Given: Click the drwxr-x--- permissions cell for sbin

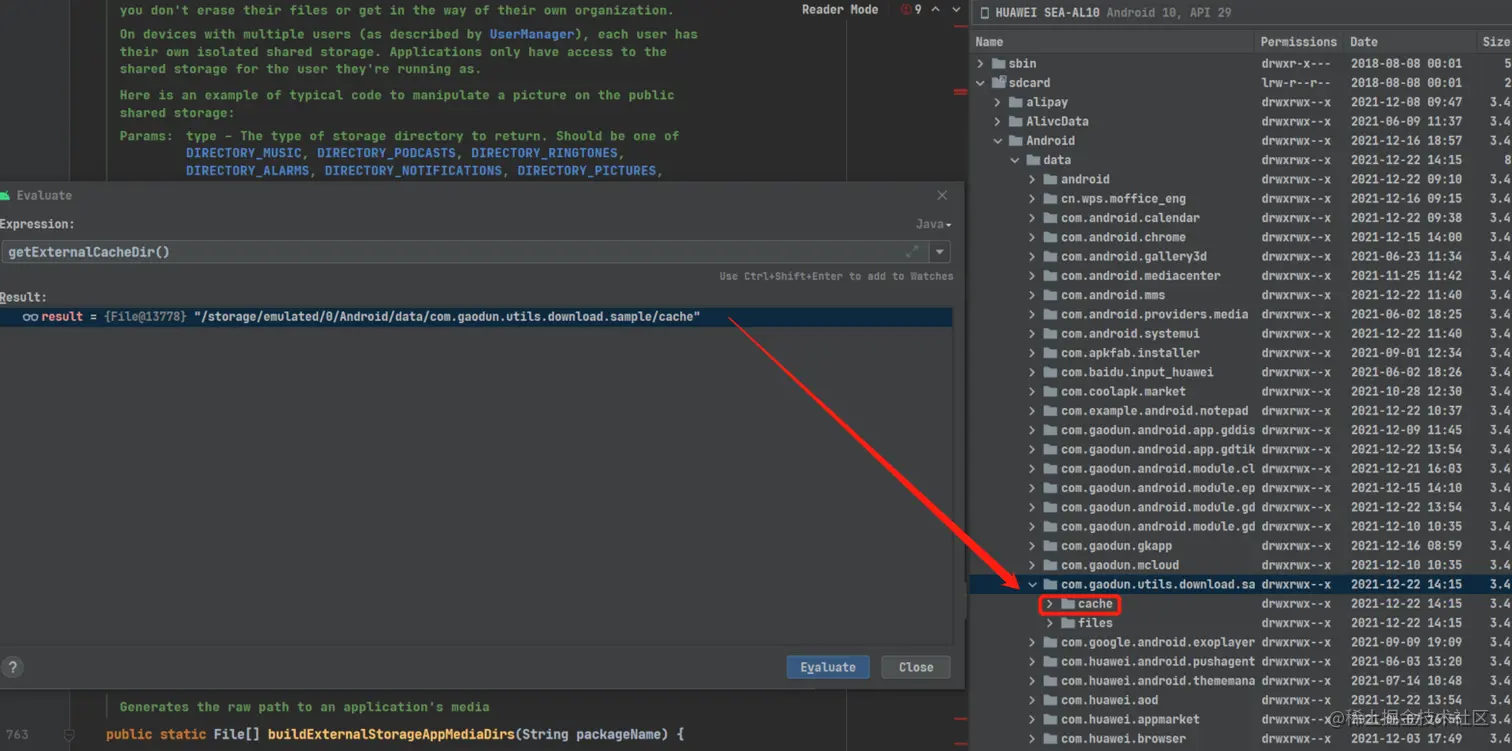Looking at the screenshot, I should pyautogui.click(x=1296, y=64).
